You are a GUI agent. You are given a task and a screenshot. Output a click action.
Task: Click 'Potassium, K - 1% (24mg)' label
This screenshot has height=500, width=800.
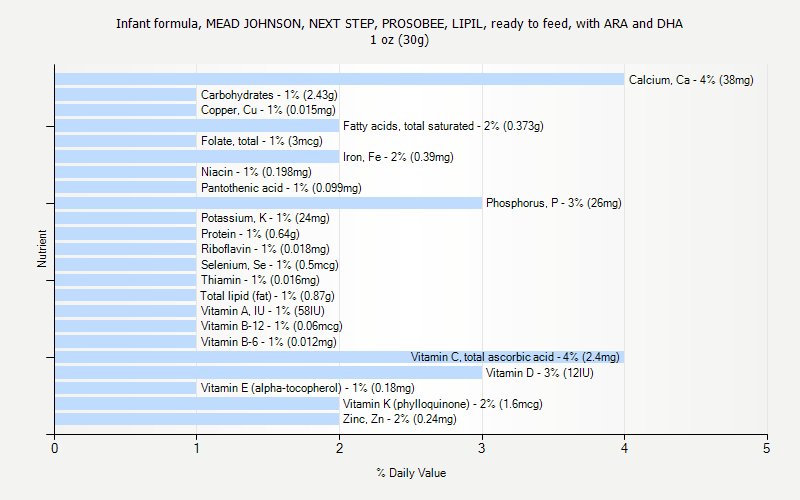click(265, 218)
